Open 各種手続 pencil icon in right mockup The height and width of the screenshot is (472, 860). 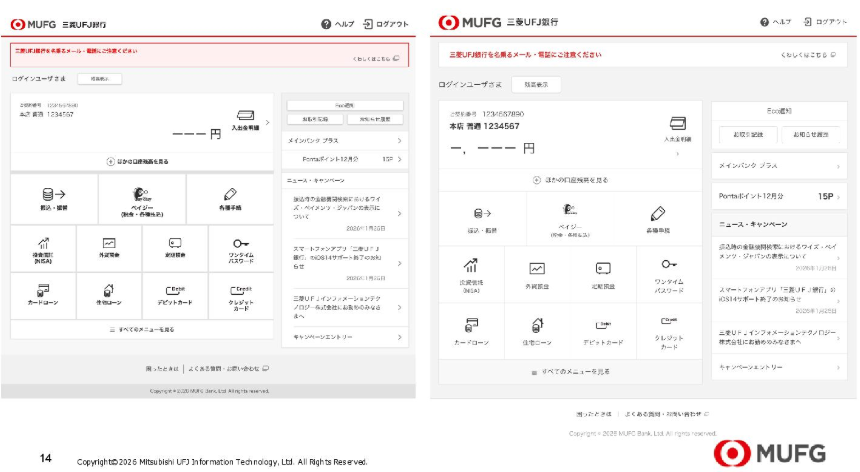(x=658, y=213)
